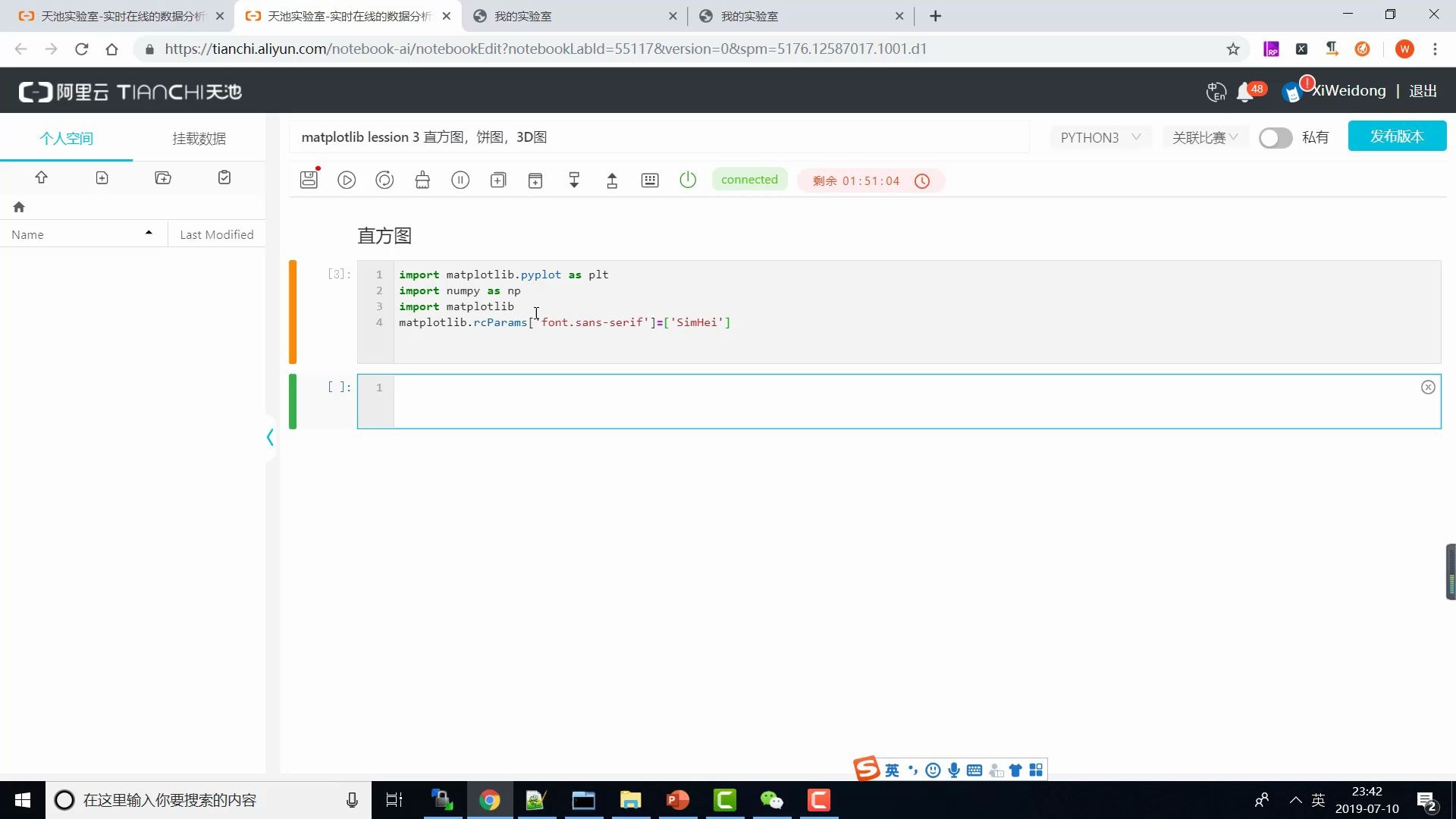1456x819 pixels.
Task: Select the 个人空间 tab
Action: pyautogui.click(x=66, y=138)
